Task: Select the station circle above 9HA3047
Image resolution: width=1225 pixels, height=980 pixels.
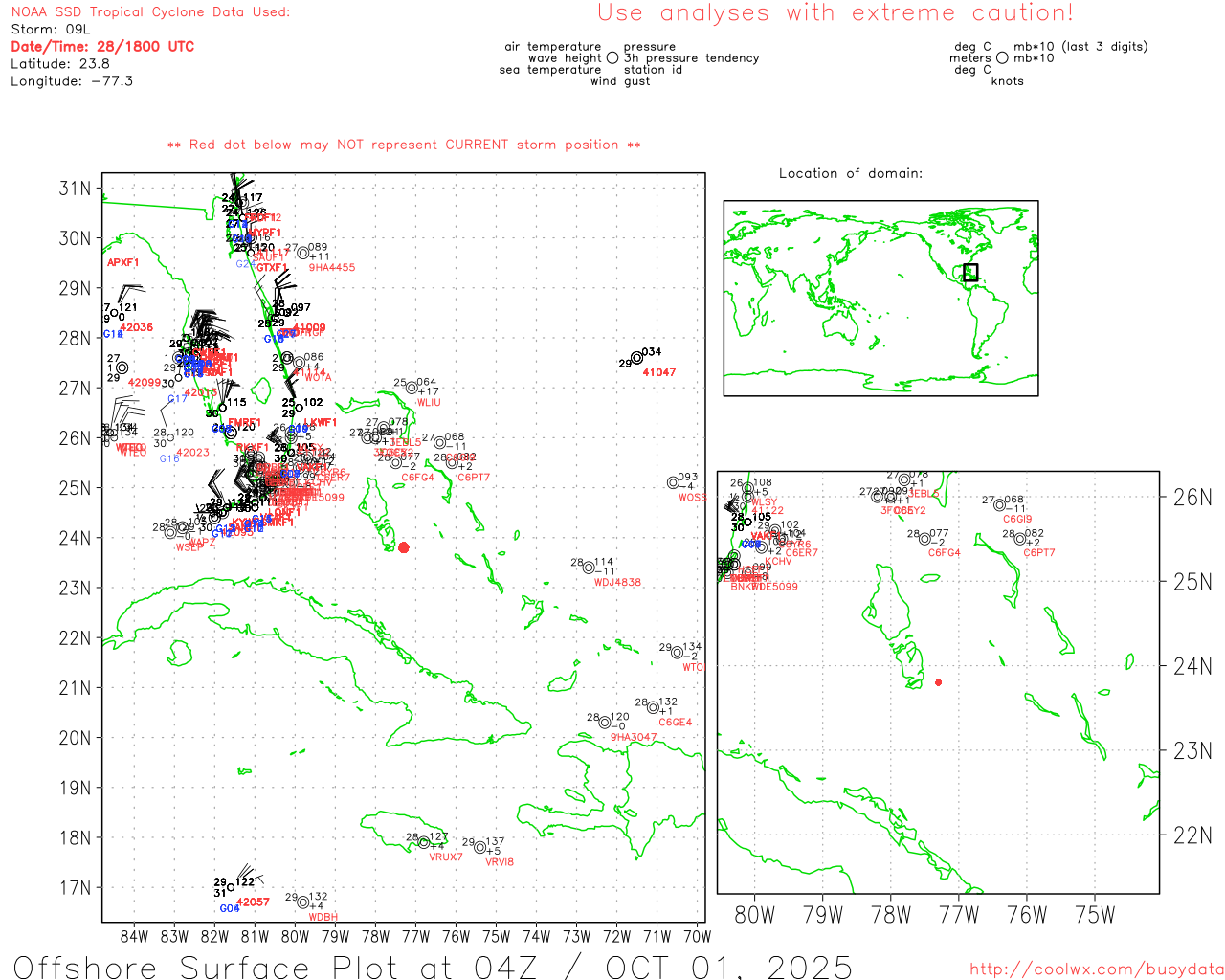Action: (x=605, y=723)
